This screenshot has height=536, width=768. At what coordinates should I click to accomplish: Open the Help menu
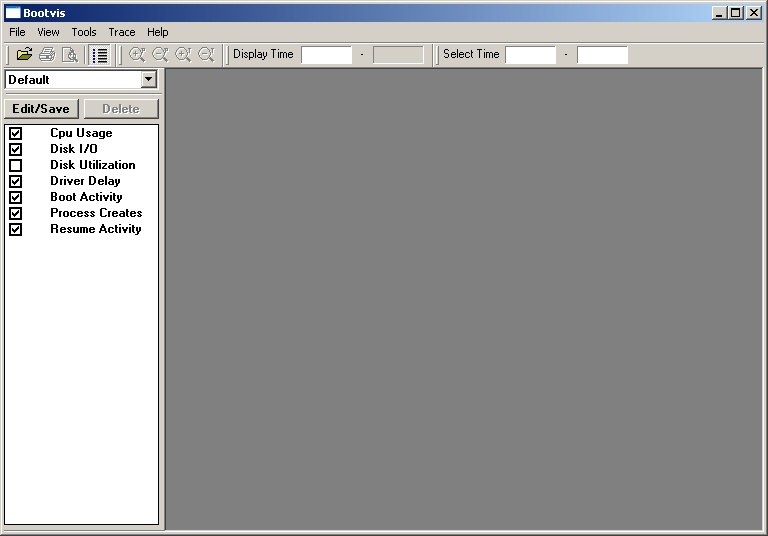(158, 32)
